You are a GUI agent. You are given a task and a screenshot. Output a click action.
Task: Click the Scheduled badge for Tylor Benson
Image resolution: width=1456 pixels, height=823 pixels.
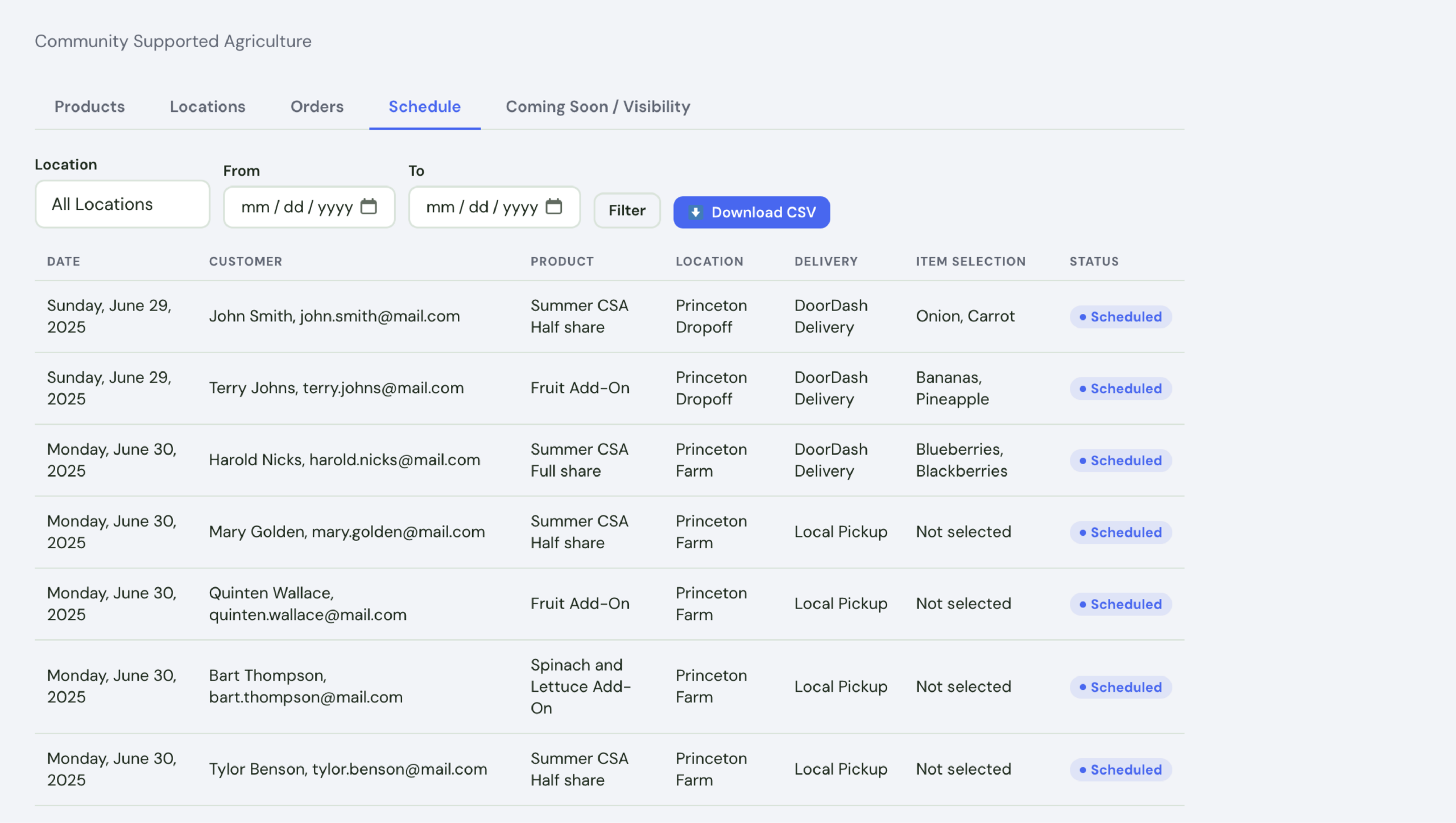click(x=1120, y=770)
